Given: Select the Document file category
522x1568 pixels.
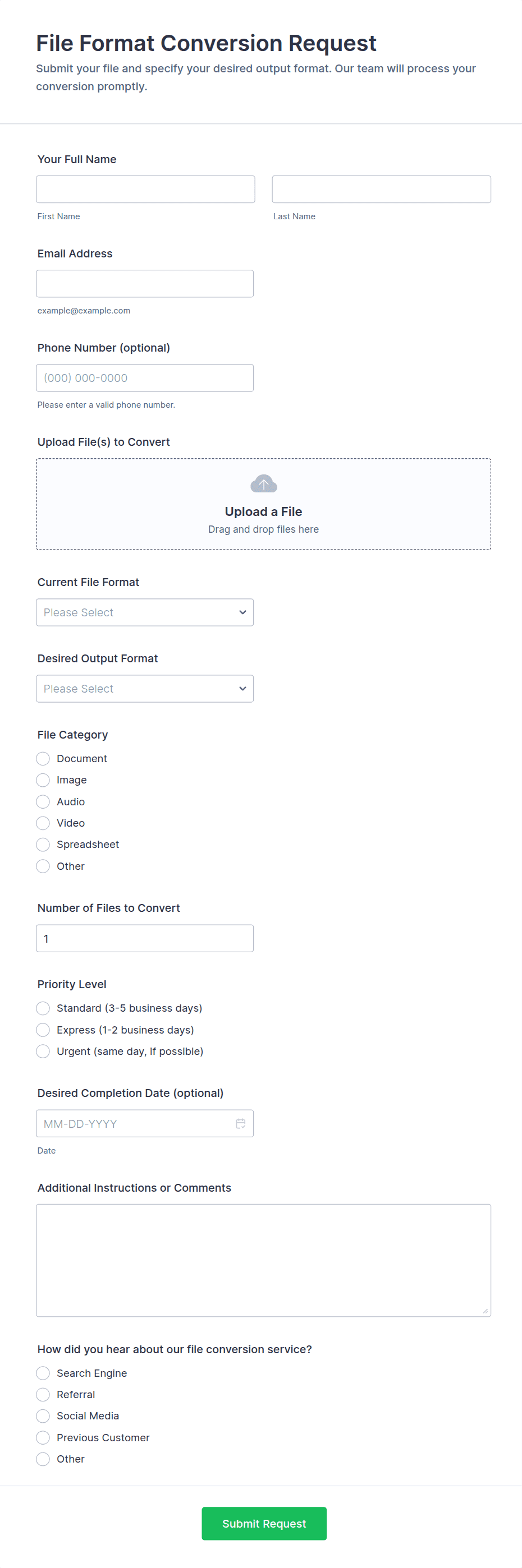Looking at the screenshot, I should 43,758.
